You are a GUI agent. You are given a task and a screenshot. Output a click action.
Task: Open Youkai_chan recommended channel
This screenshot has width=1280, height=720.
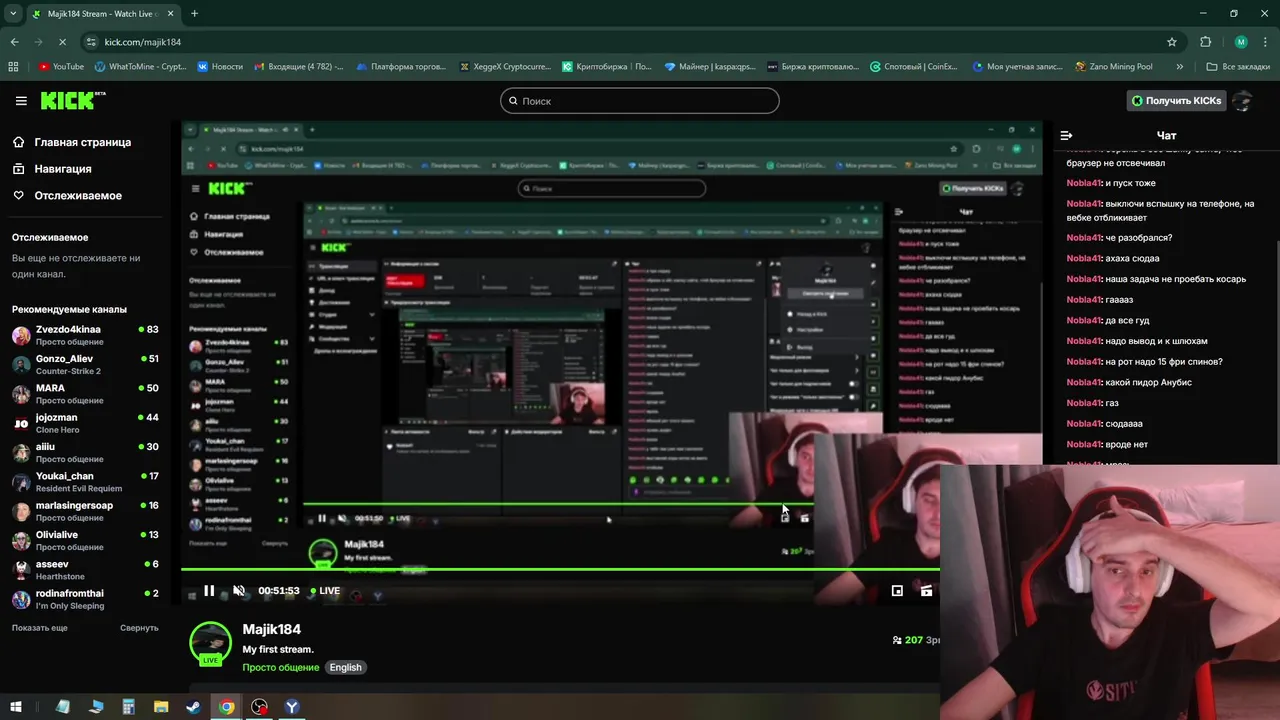click(85, 481)
